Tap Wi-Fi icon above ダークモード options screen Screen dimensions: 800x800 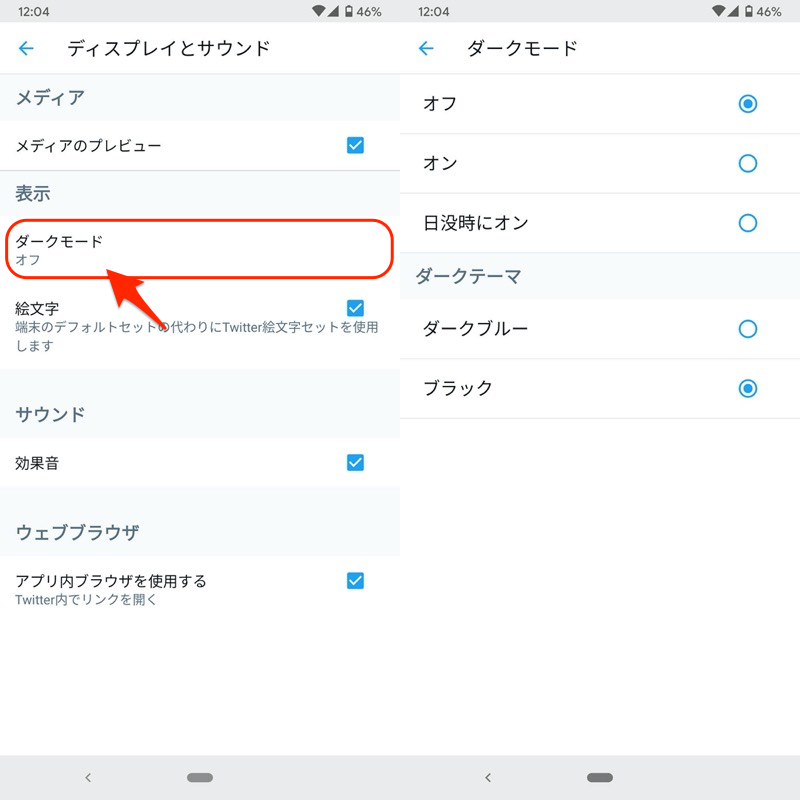coord(719,11)
